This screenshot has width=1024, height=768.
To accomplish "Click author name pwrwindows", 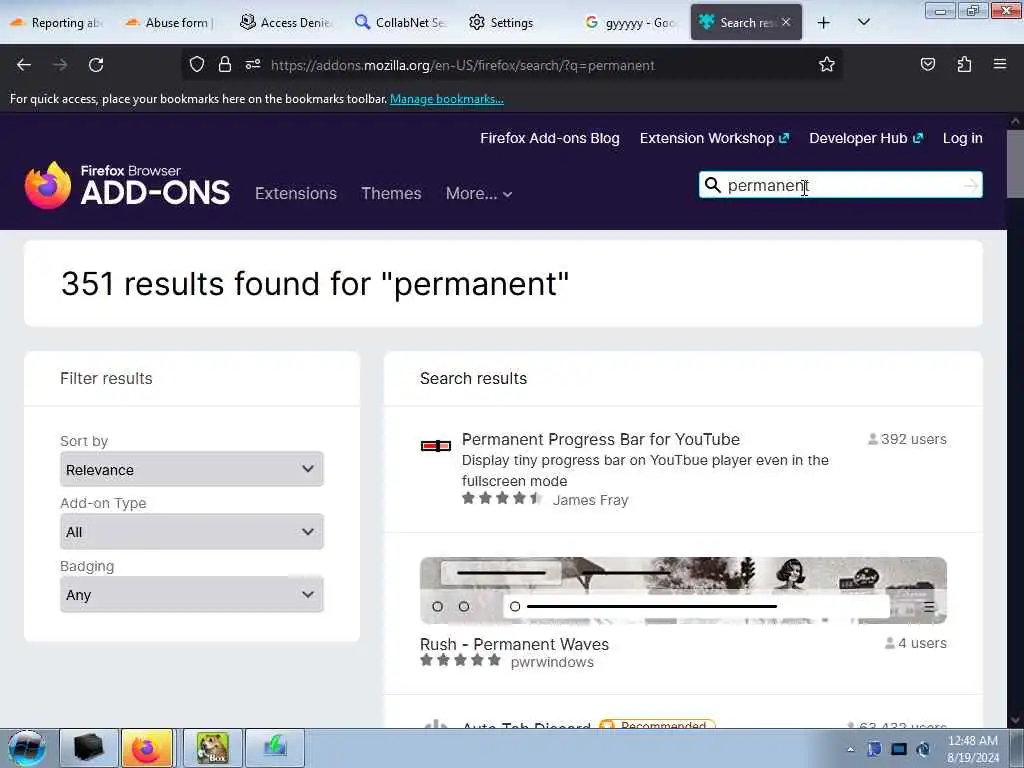I will click(552, 662).
